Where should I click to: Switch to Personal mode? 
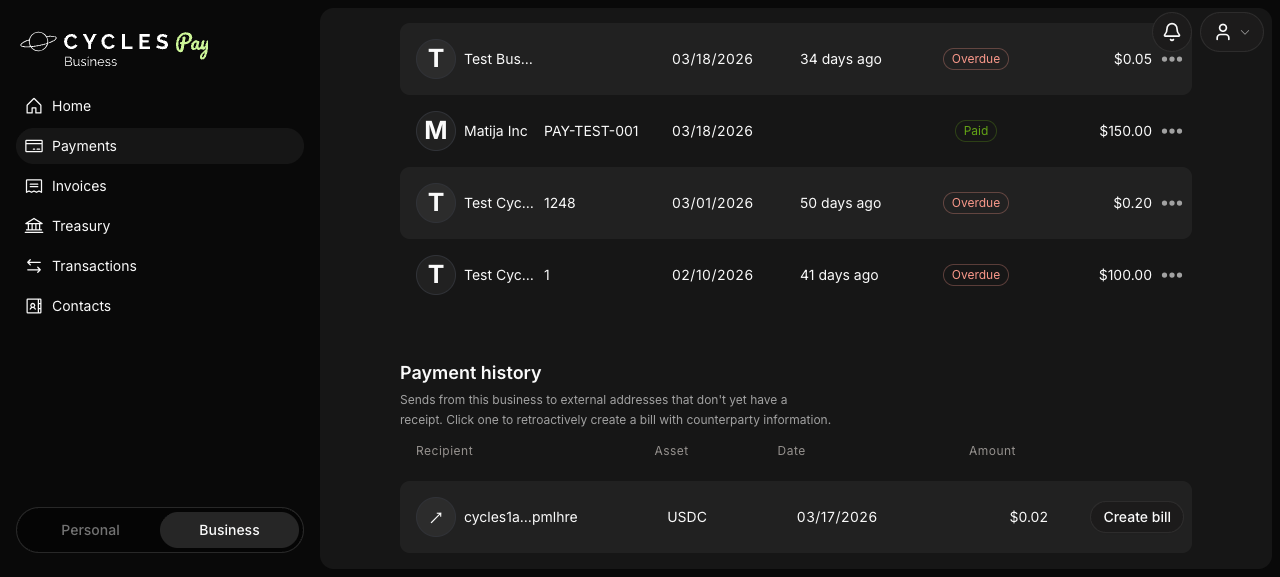(90, 530)
